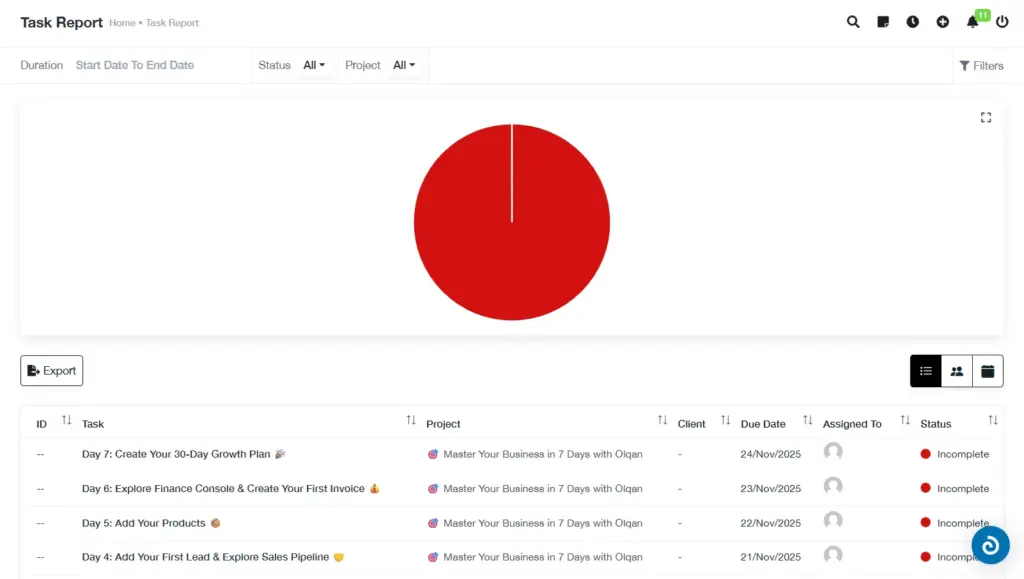Open notifications via the bell icon
This screenshot has width=1024, height=579.
[x=972, y=21]
